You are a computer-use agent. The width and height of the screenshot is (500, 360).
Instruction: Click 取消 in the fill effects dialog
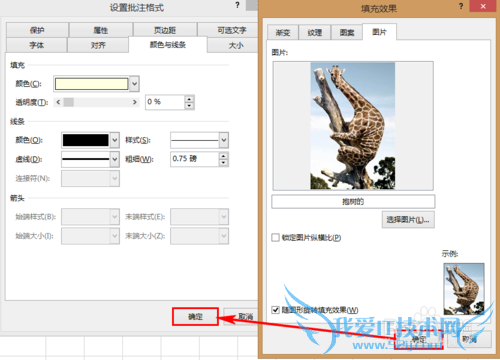(x=469, y=340)
